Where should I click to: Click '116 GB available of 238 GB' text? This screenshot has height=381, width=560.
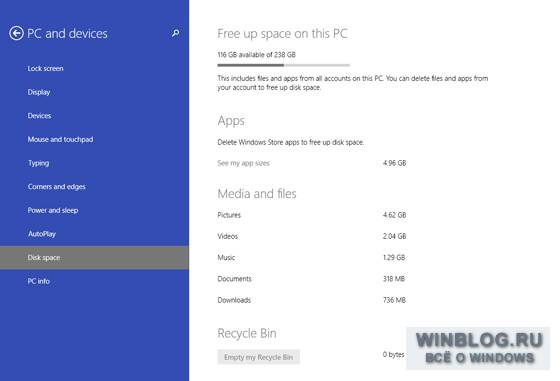pyautogui.click(x=256, y=55)
